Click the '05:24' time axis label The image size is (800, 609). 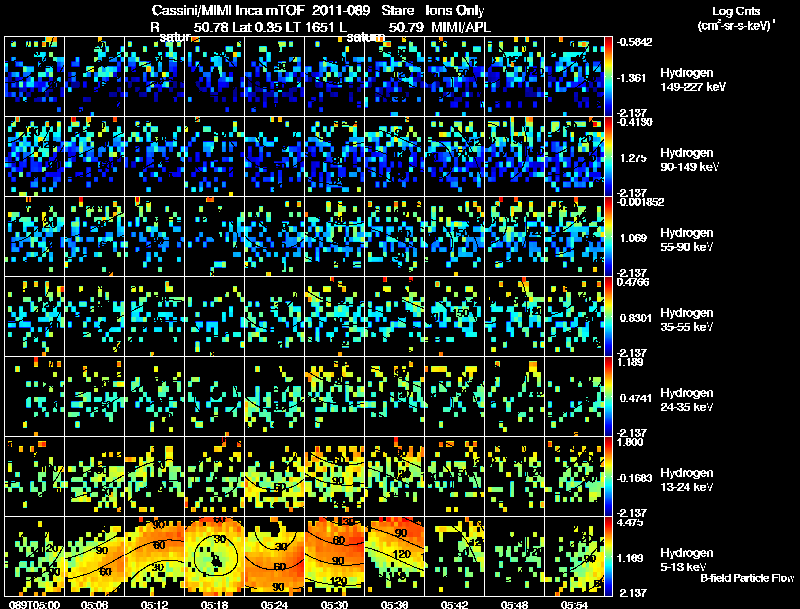pos(274,604)
